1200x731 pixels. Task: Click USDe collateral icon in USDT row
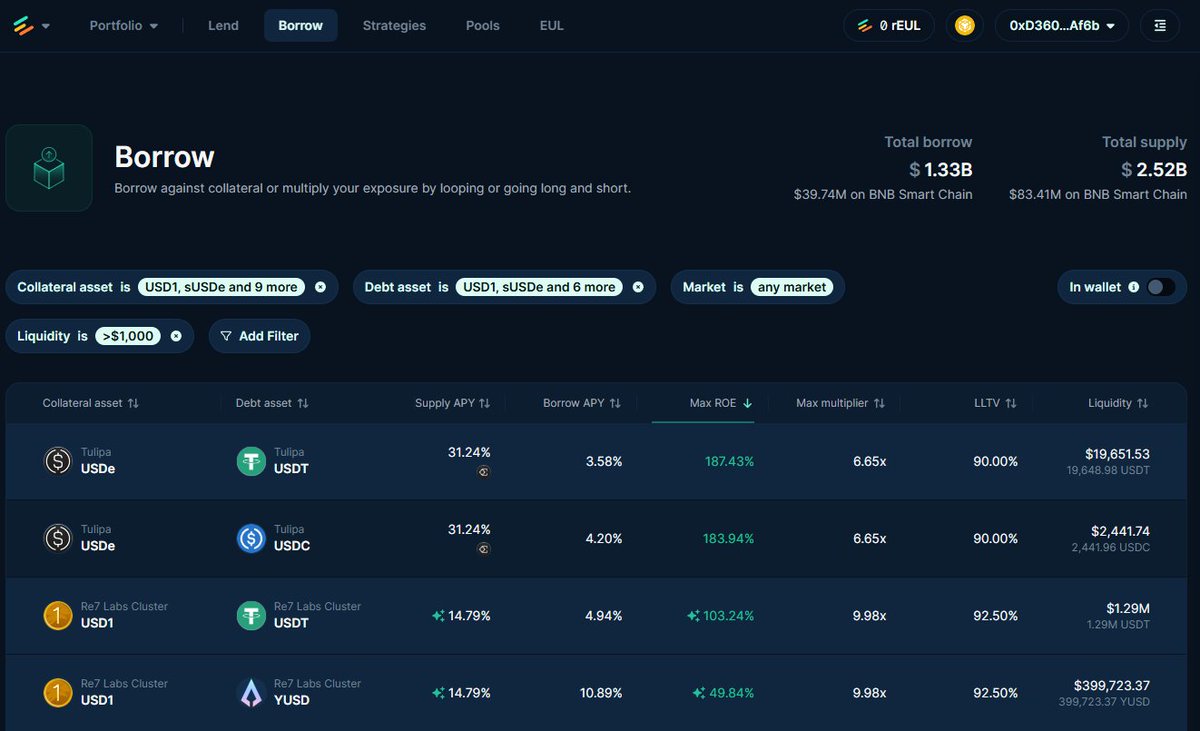coord(58,460)
